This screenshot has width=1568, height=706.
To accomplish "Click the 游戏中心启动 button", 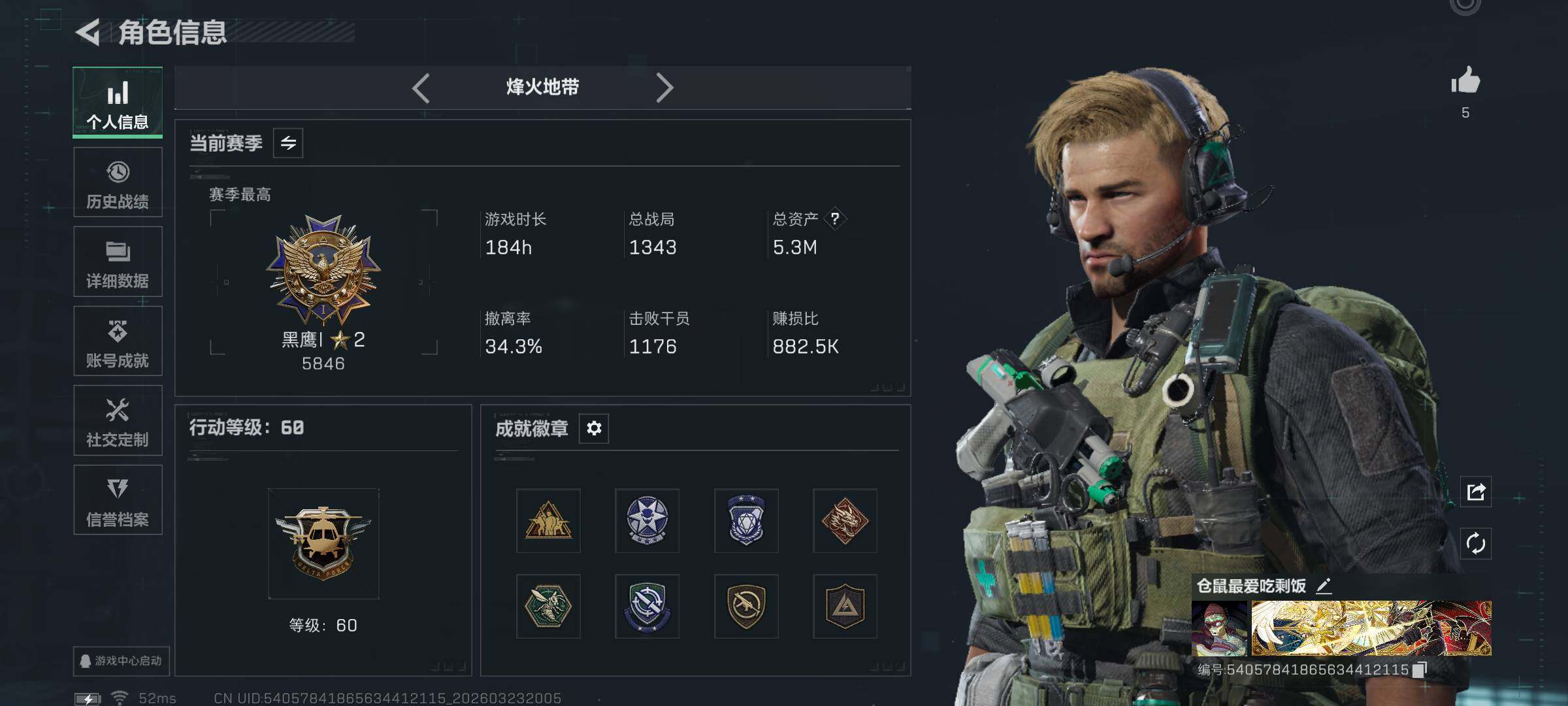I will click(x=121, y=661).
